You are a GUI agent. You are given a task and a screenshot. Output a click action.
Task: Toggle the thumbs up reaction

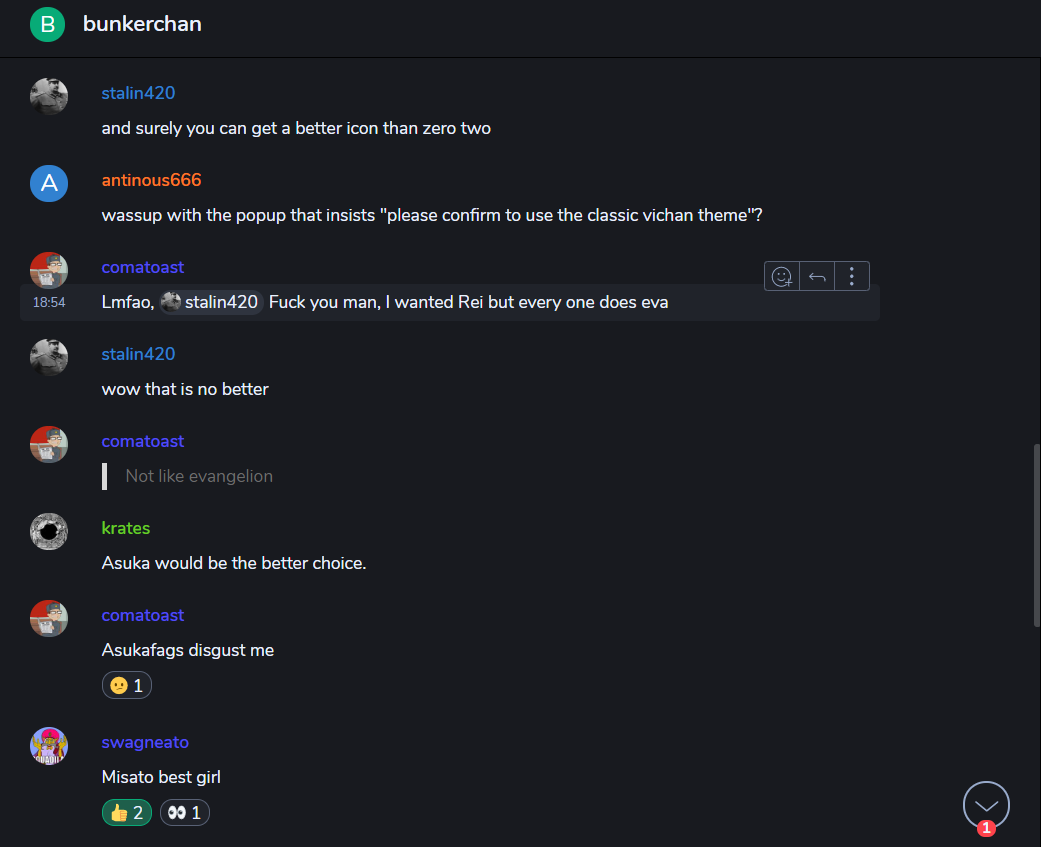[127, 812]
